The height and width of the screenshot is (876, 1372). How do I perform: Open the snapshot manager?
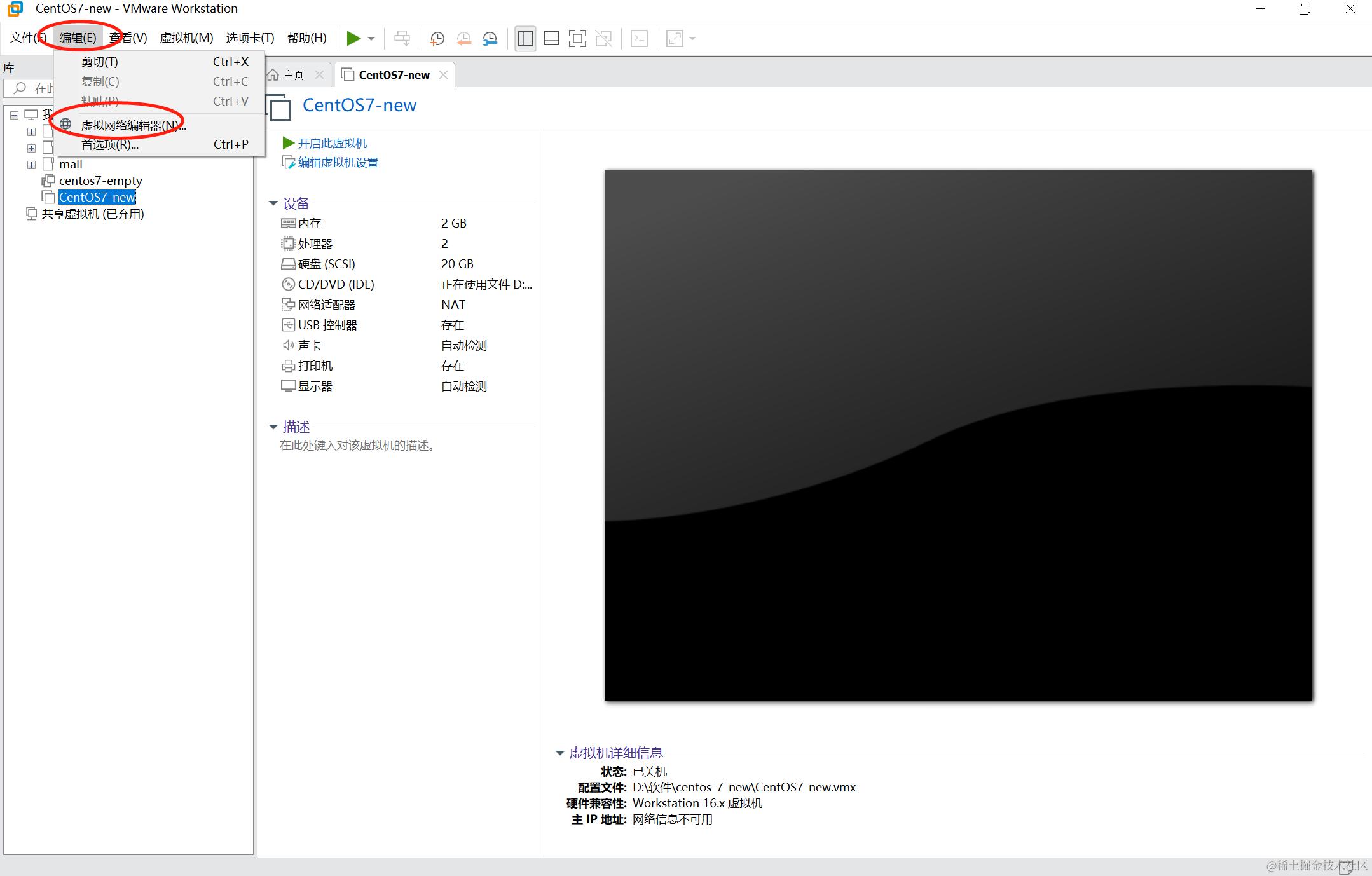click(x=490, y=38)
